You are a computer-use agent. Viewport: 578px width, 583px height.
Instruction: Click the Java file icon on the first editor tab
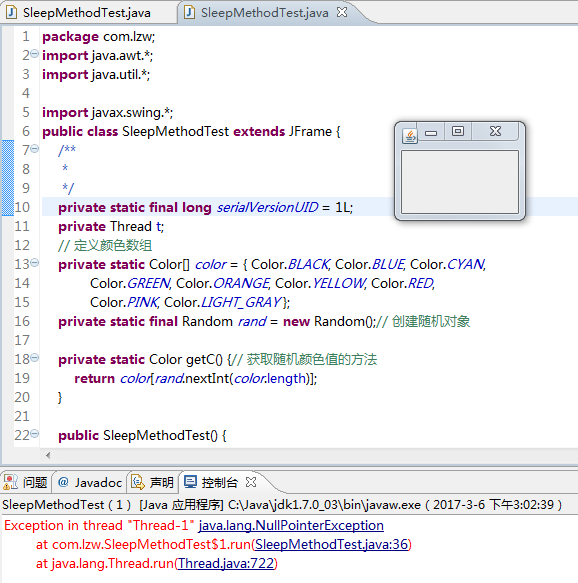pyautogui.click(x=11, y=13)
